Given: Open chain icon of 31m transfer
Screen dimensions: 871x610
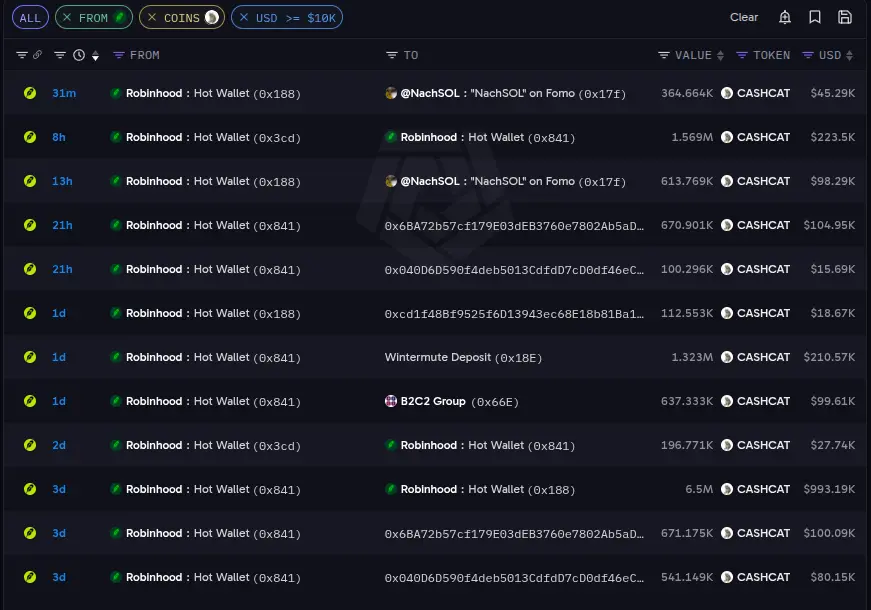Looking at the screenshot, I should [30, 93].
